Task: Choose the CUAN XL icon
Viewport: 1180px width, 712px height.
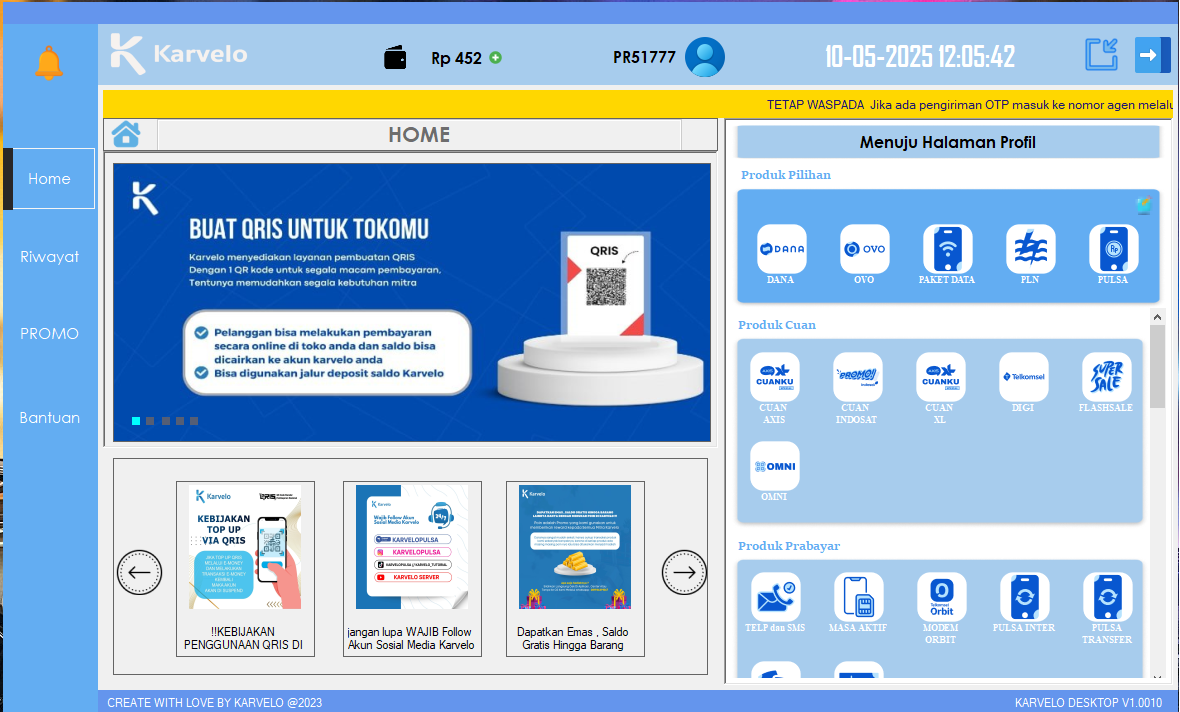Action: (940, 377)
